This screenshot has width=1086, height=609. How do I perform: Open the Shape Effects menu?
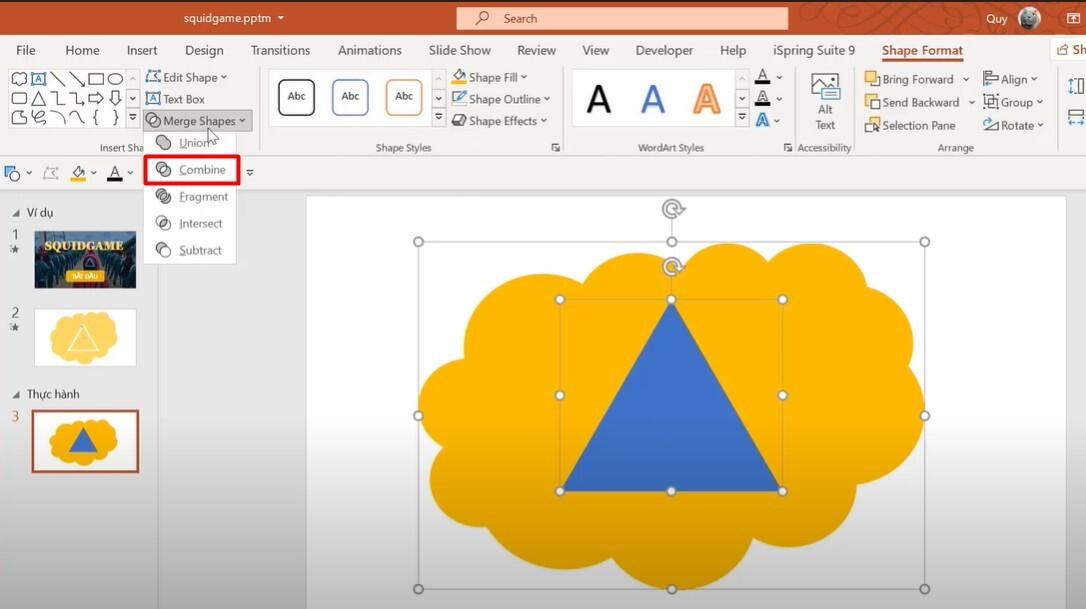pos(500,121)
